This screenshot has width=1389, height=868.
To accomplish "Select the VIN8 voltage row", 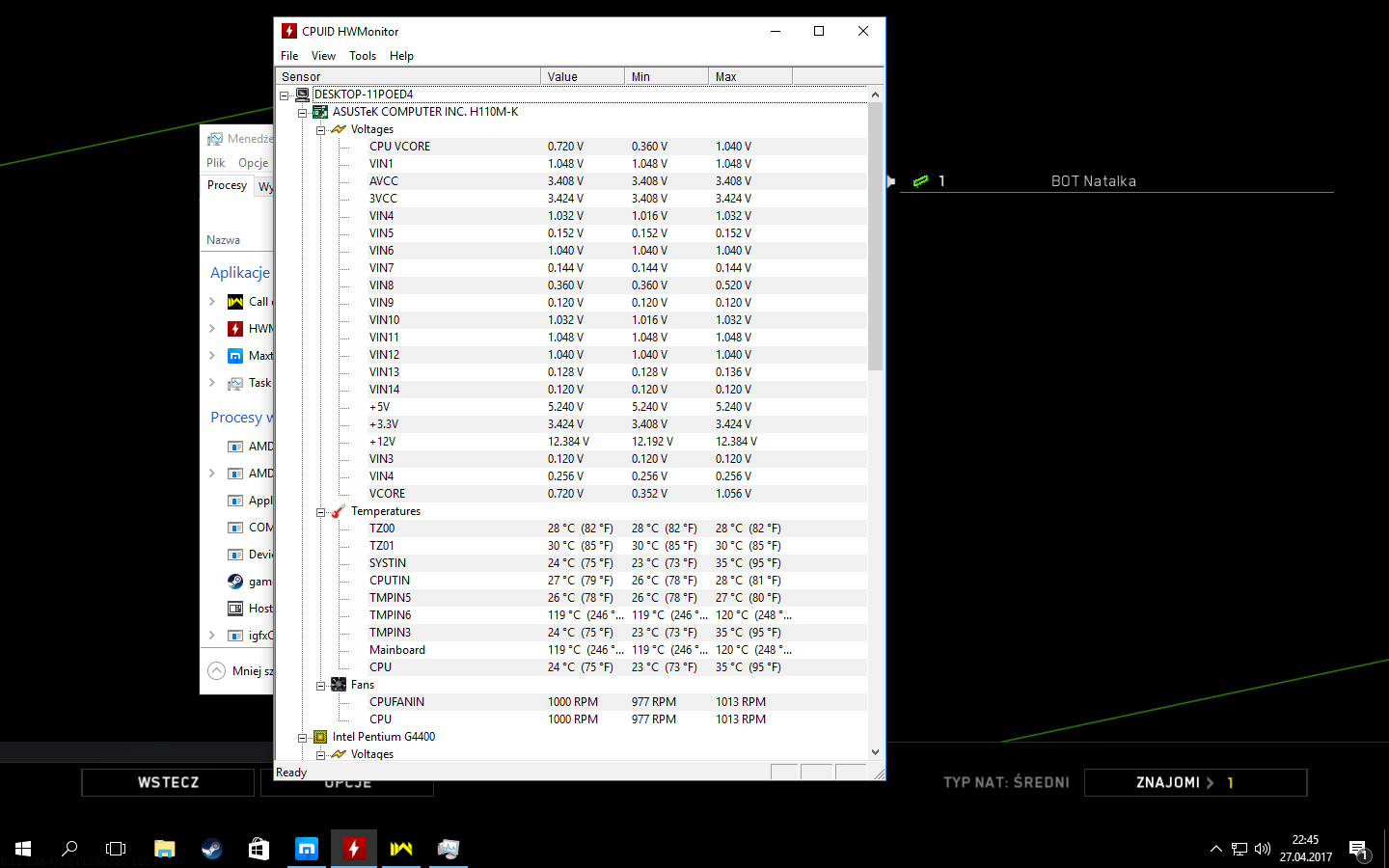I will pos(617,285).
